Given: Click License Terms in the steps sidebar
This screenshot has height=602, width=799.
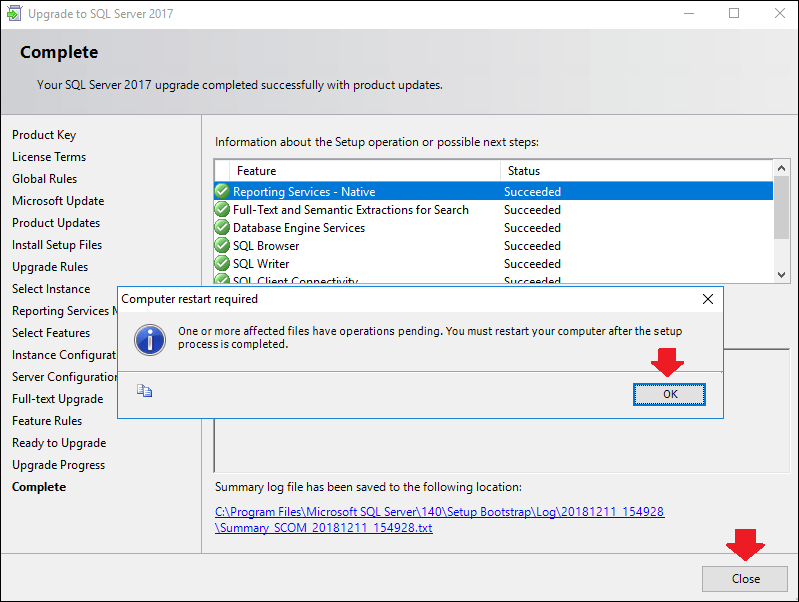Looking at the screenshot, I should coord(49,157).
